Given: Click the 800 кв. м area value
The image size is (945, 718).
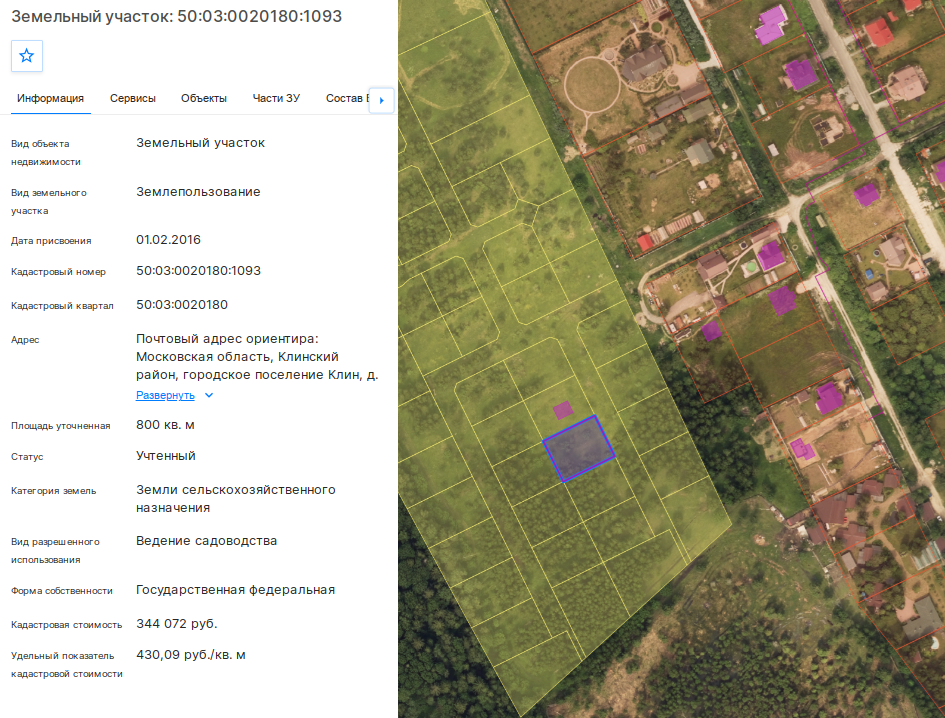Looking at the screenshot, I should (x=165, y=425).
